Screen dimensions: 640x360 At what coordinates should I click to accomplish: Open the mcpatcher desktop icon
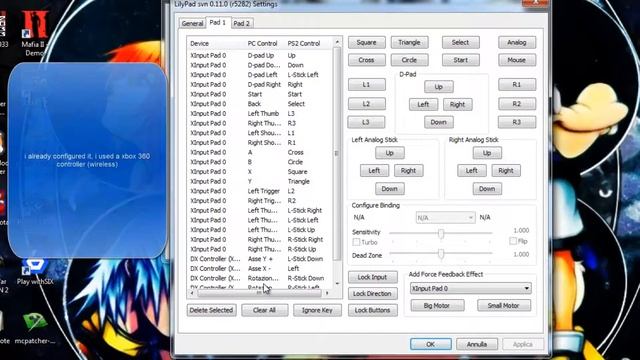[35, 328]
